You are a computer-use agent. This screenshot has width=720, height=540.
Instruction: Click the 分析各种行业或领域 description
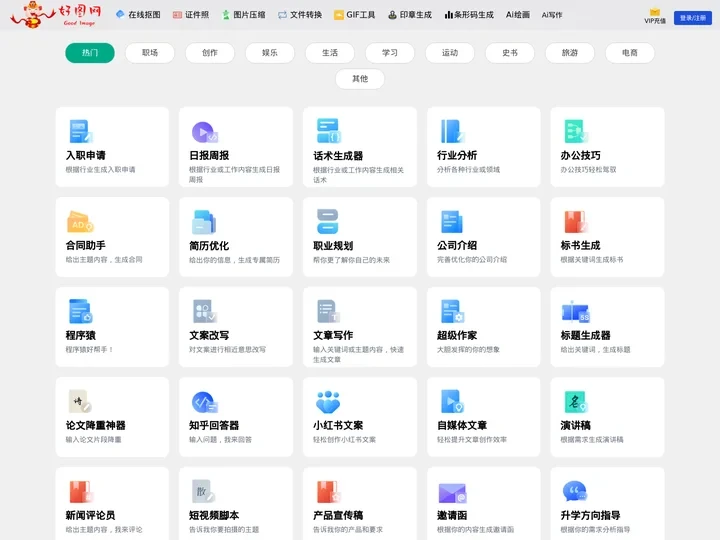click(468, 169)
